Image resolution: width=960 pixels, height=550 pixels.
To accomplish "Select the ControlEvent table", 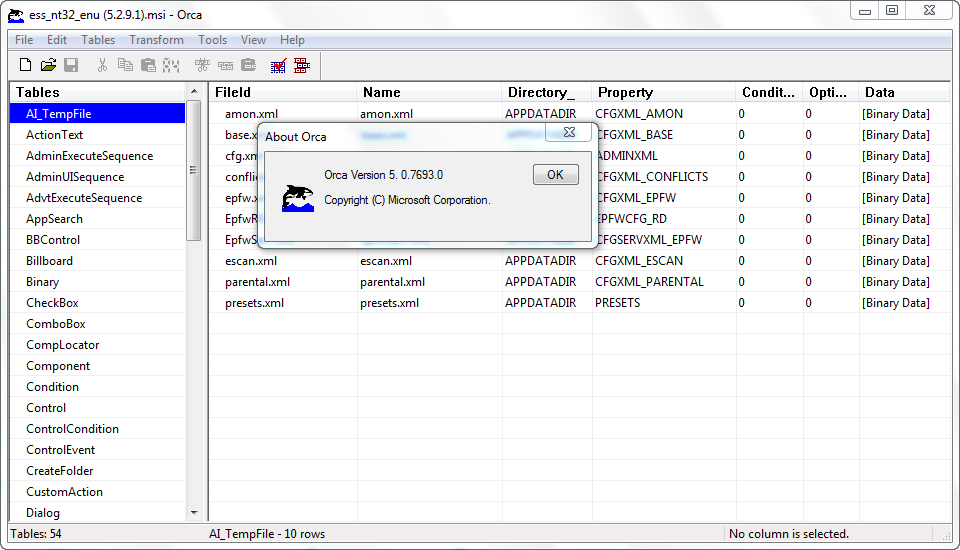I will click(97, 450).
